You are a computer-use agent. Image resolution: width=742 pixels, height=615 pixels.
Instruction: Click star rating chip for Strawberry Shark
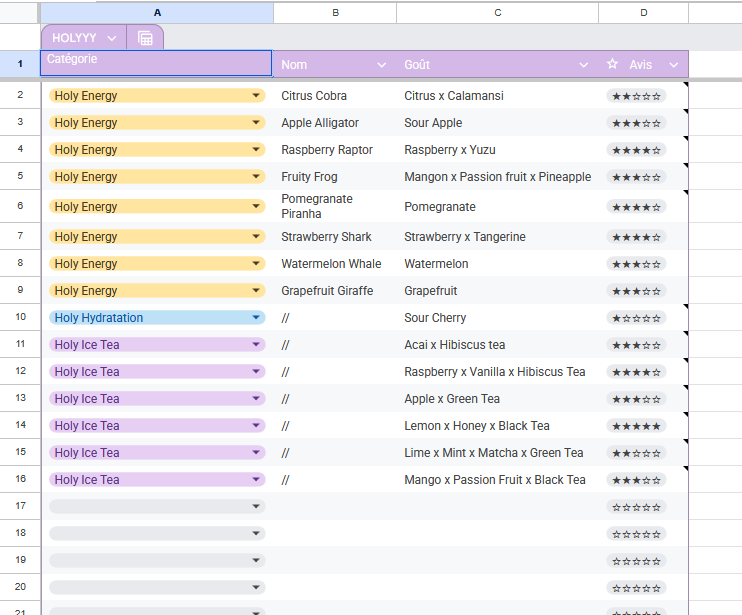636,237
